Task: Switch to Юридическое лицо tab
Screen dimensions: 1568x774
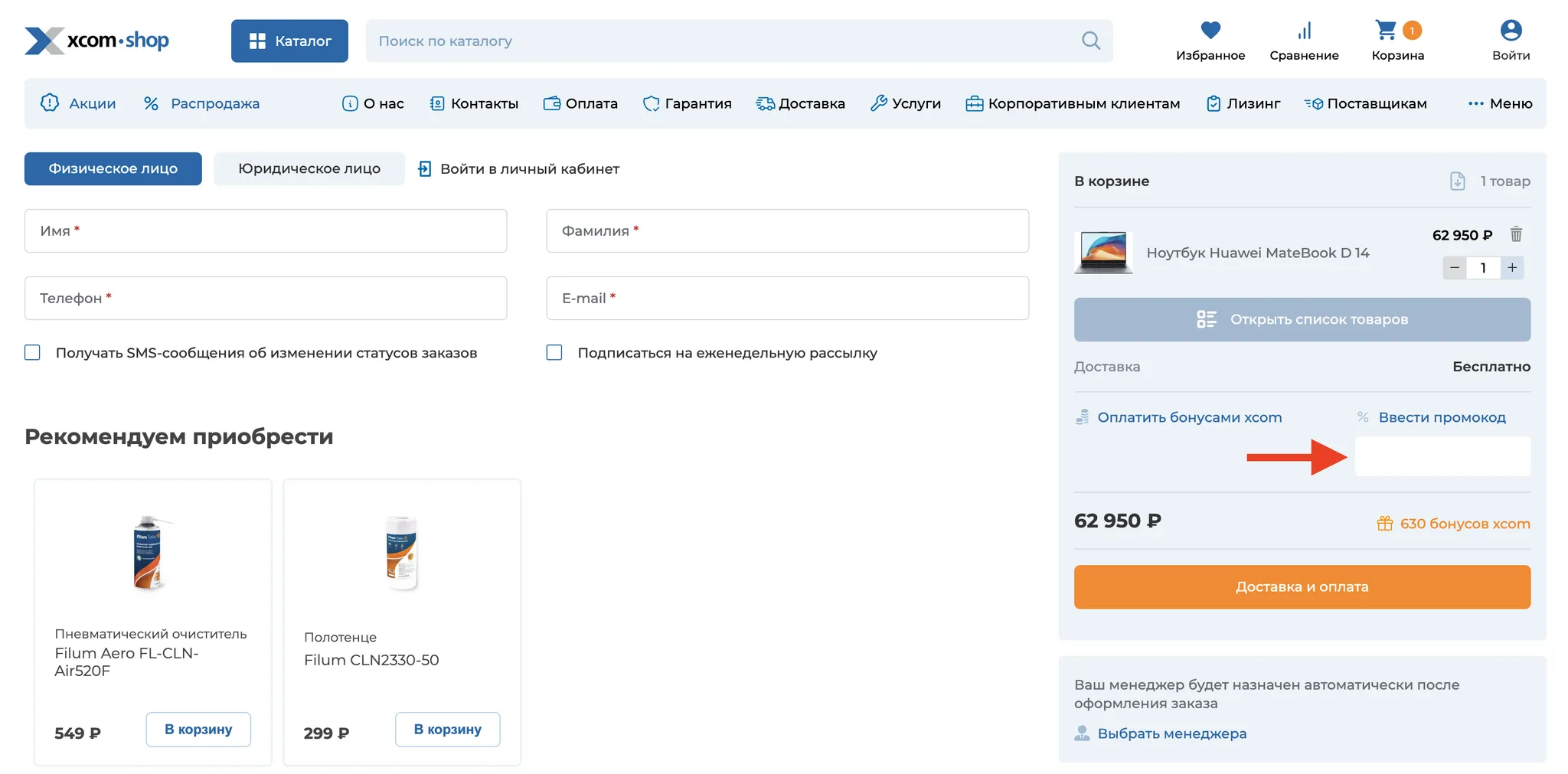Action: tap(309, 168)
